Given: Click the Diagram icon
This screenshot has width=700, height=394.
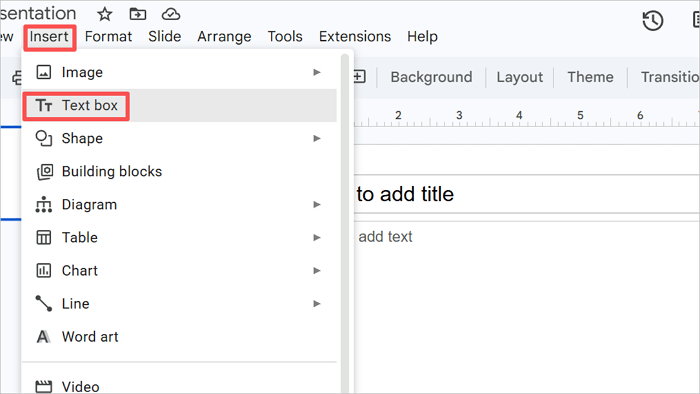Looking at the screenshot, I should (x=44, y=204).
